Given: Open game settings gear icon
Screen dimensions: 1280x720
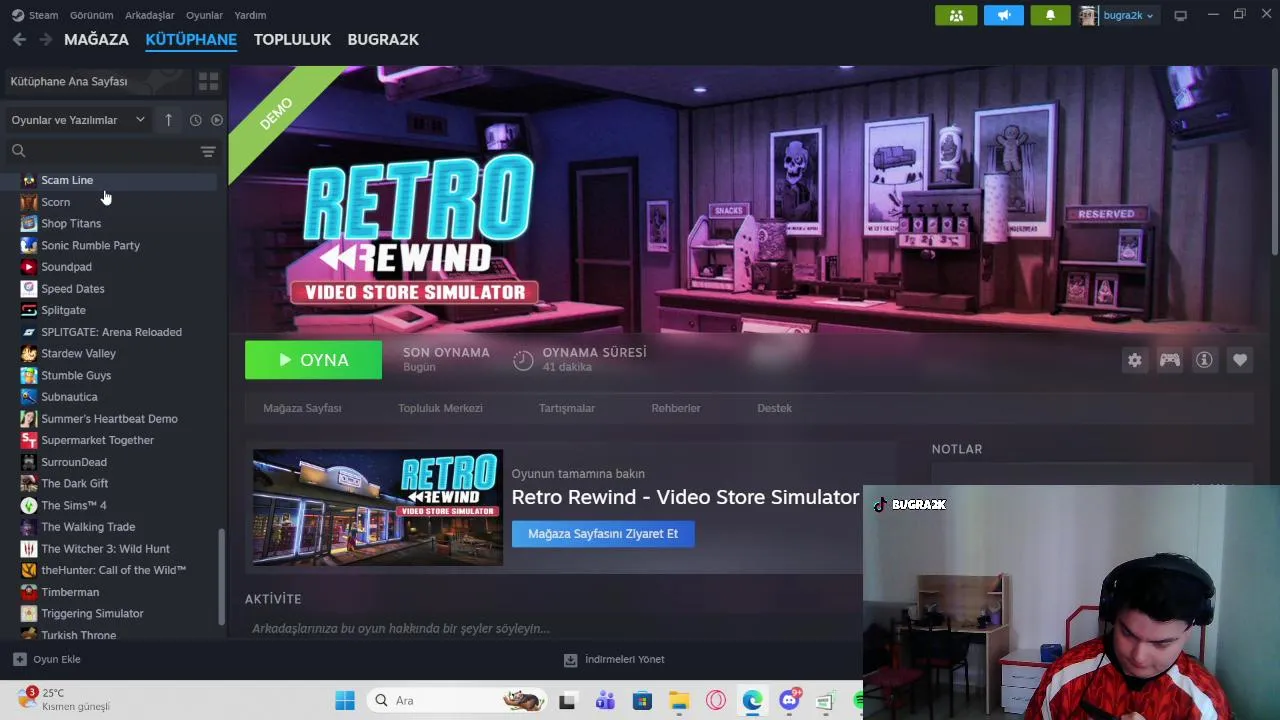Looking at the screenshot, I should tap(1135, 360).
